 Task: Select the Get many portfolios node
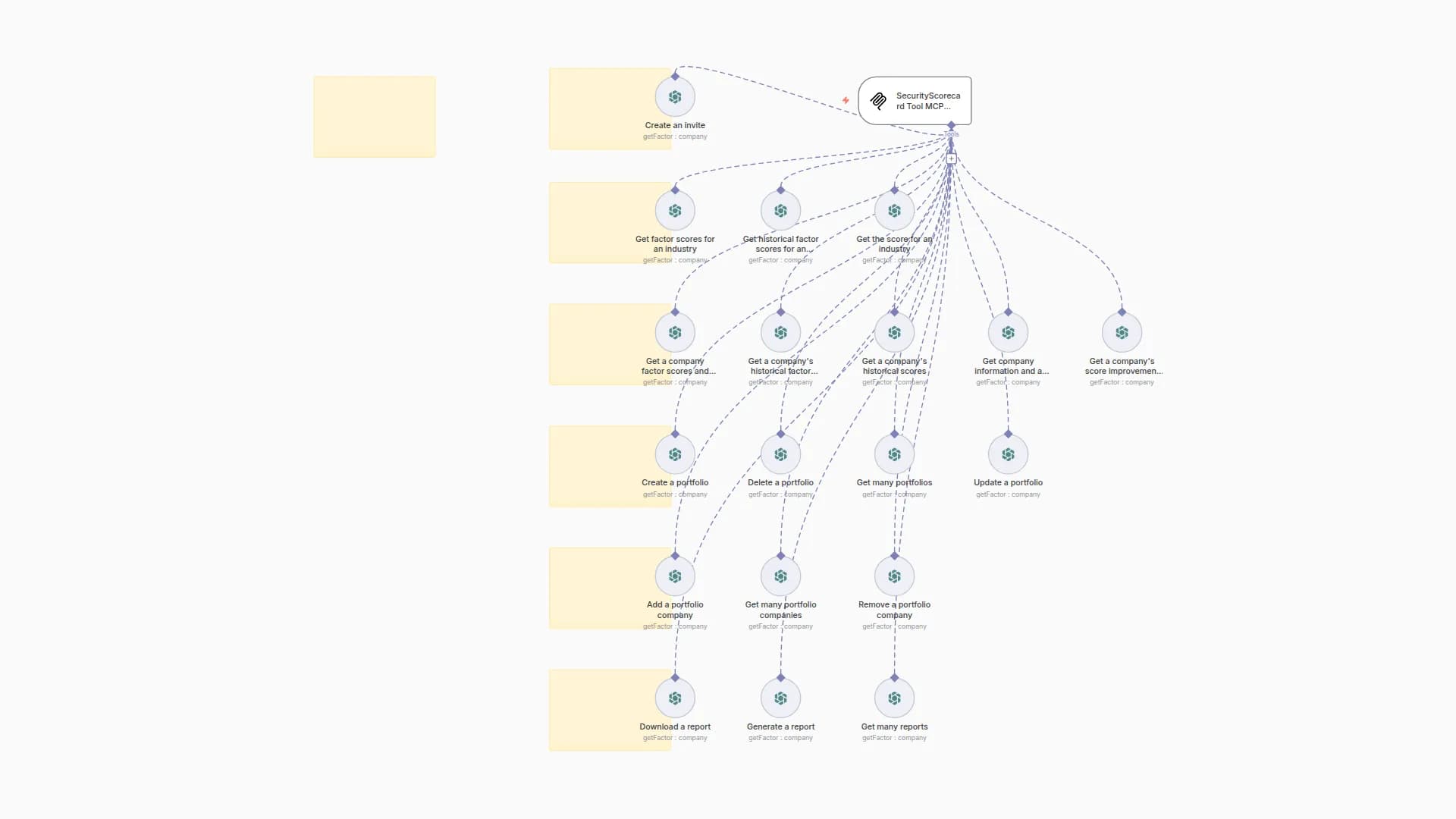pyautogui.click(x=893, y=453)
